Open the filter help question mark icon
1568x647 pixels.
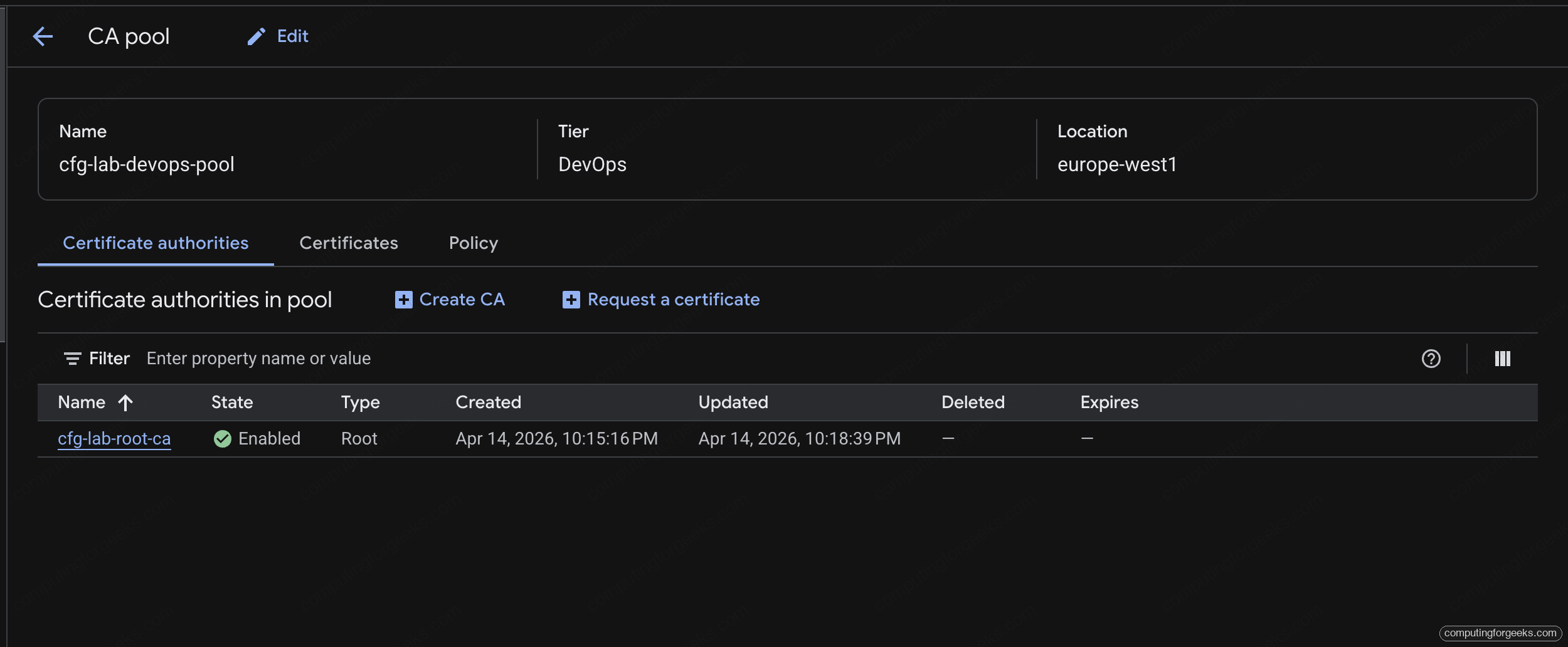coord(1432,358)
